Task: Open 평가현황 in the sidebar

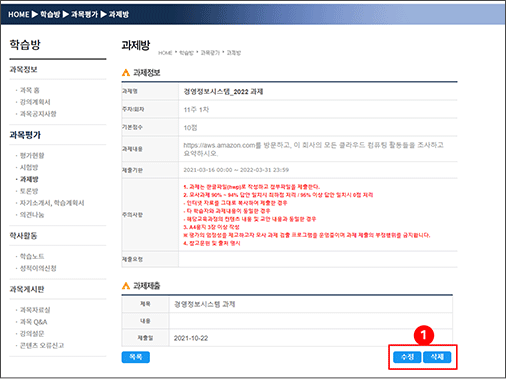Action: point(32,155)
